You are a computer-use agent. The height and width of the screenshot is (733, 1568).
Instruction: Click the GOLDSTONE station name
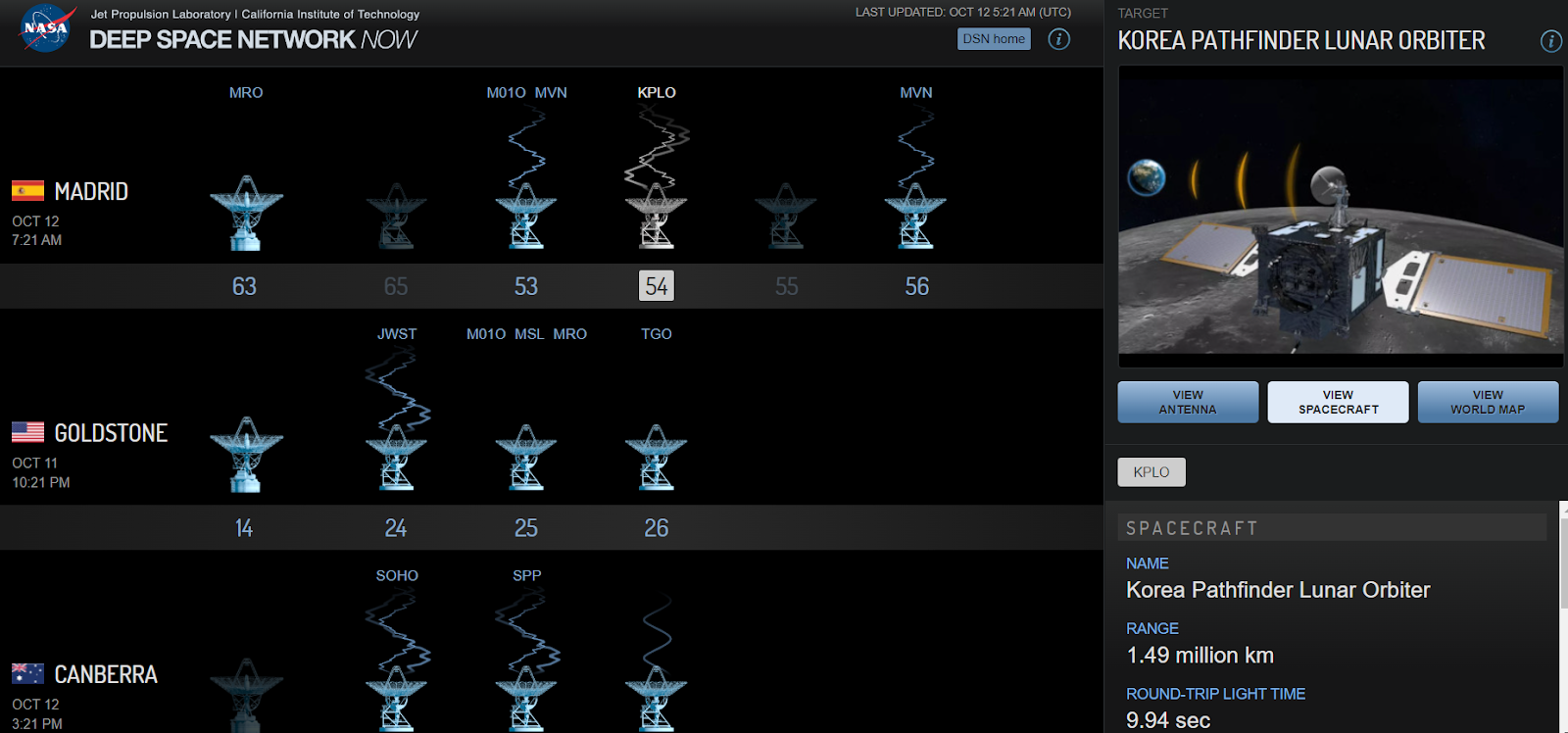point(111,433)
